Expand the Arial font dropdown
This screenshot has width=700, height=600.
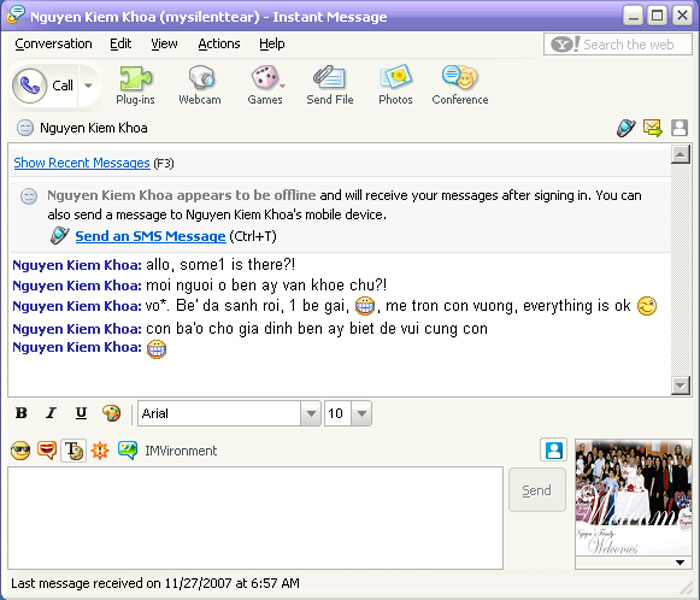311,413
